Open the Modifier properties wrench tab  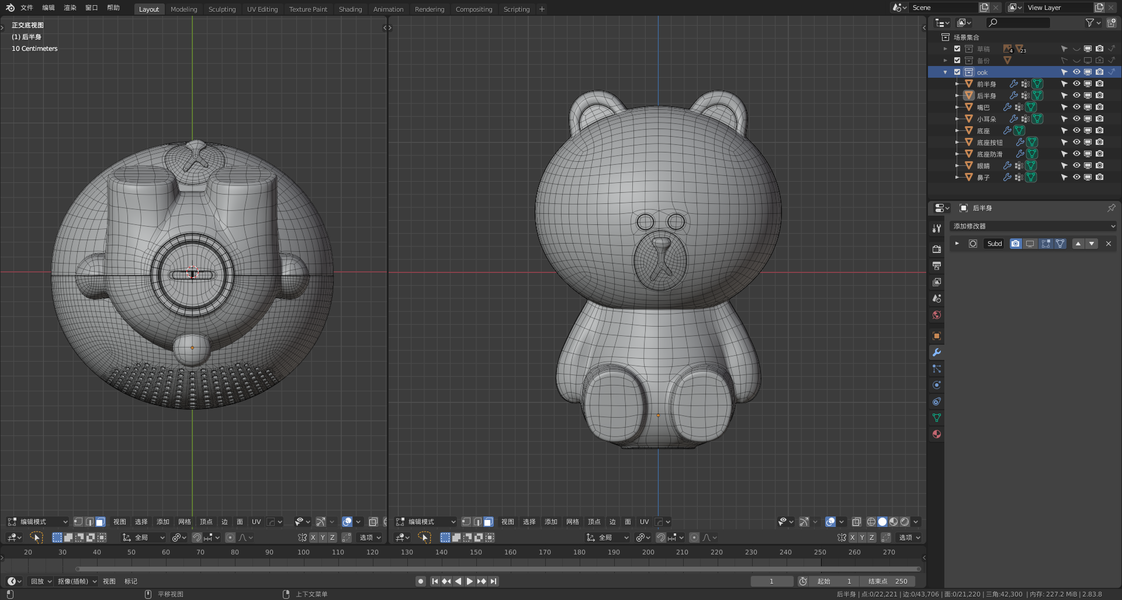tap(937, 353)
